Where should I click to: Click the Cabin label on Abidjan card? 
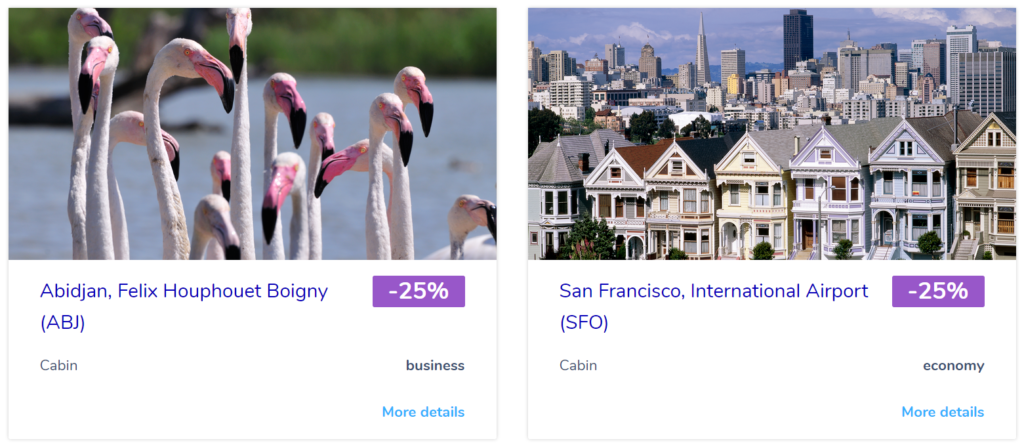coord(59,365)
